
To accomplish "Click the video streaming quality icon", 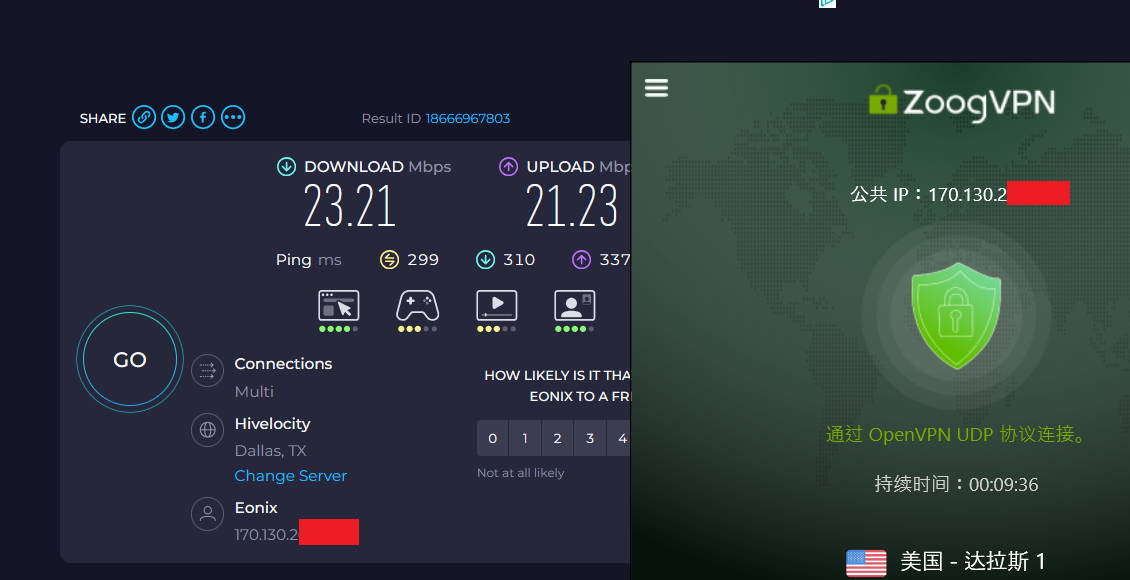I will 496,306.
